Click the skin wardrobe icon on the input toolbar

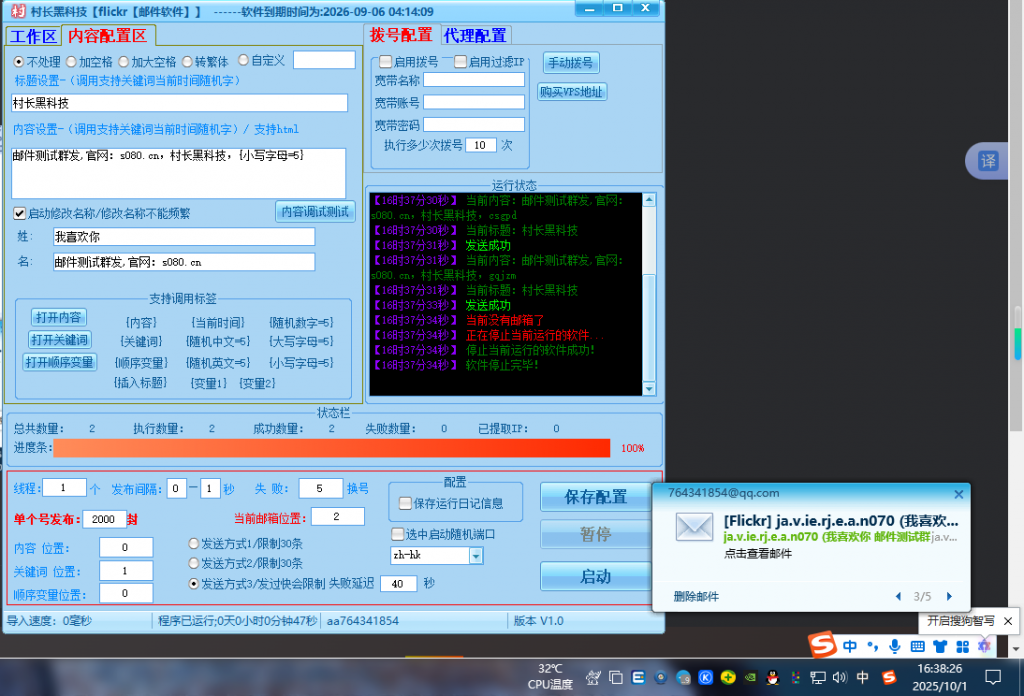(940, 645)
